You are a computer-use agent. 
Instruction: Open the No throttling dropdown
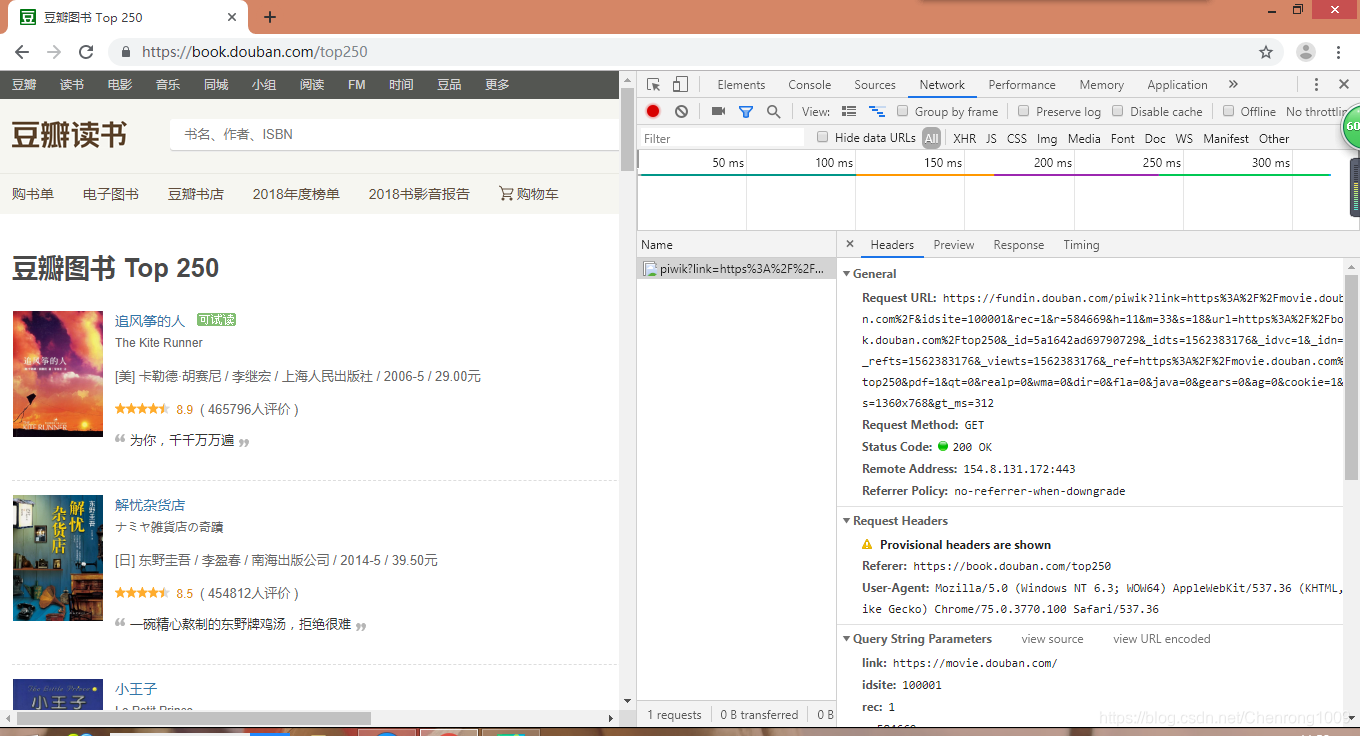coord(1319,112)
